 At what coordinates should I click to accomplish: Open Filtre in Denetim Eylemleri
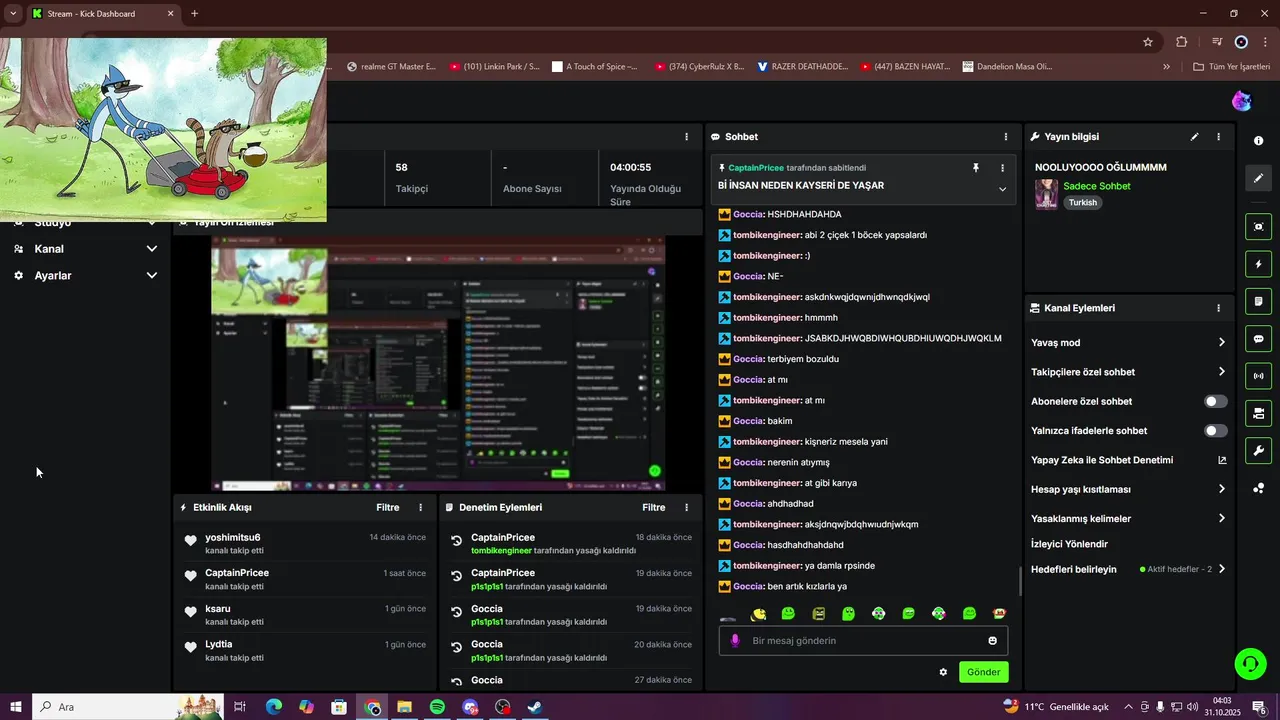pyautogui.click(x=654, y=508)
